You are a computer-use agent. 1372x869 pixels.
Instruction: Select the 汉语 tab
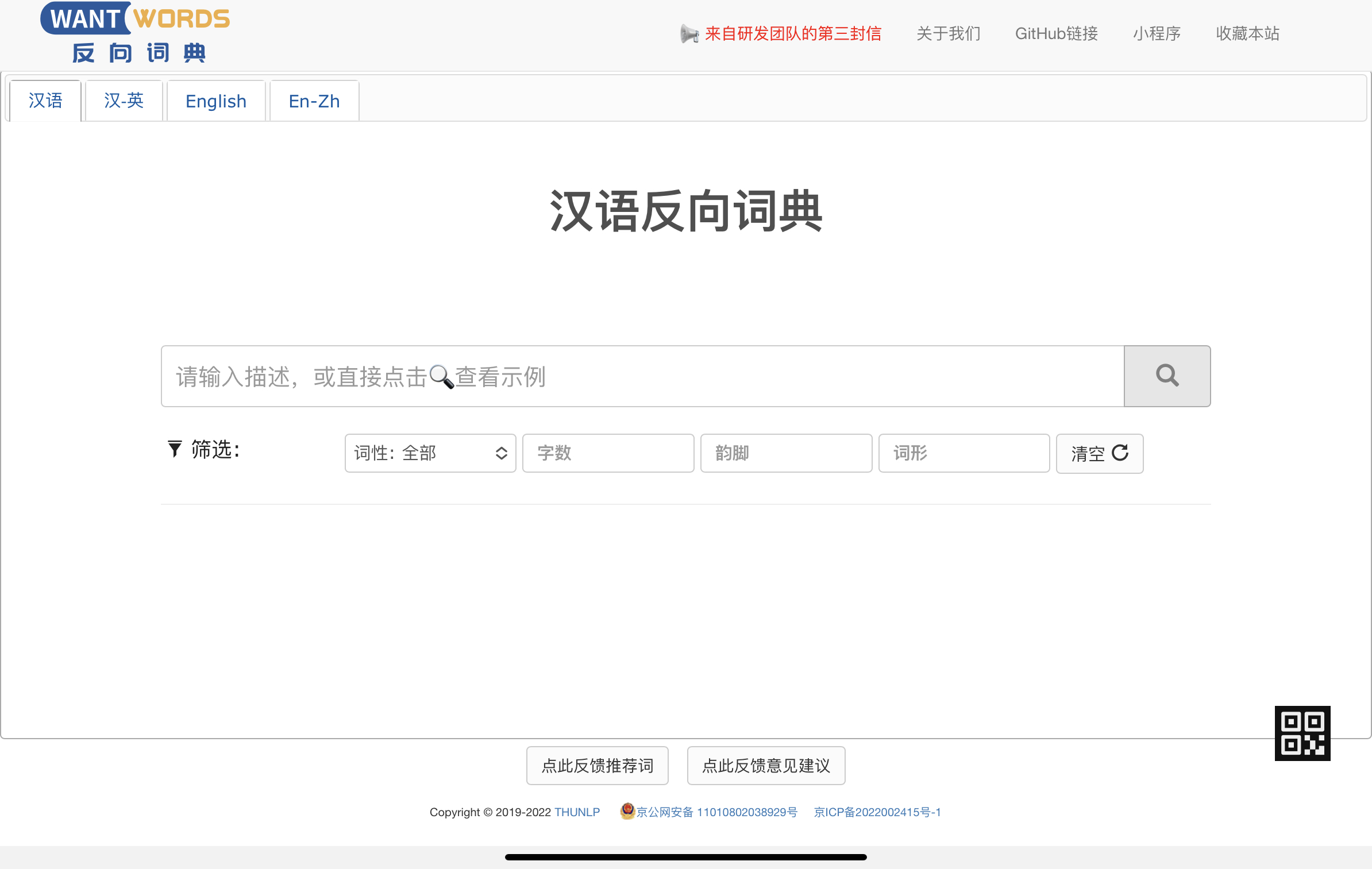[45, 101]
